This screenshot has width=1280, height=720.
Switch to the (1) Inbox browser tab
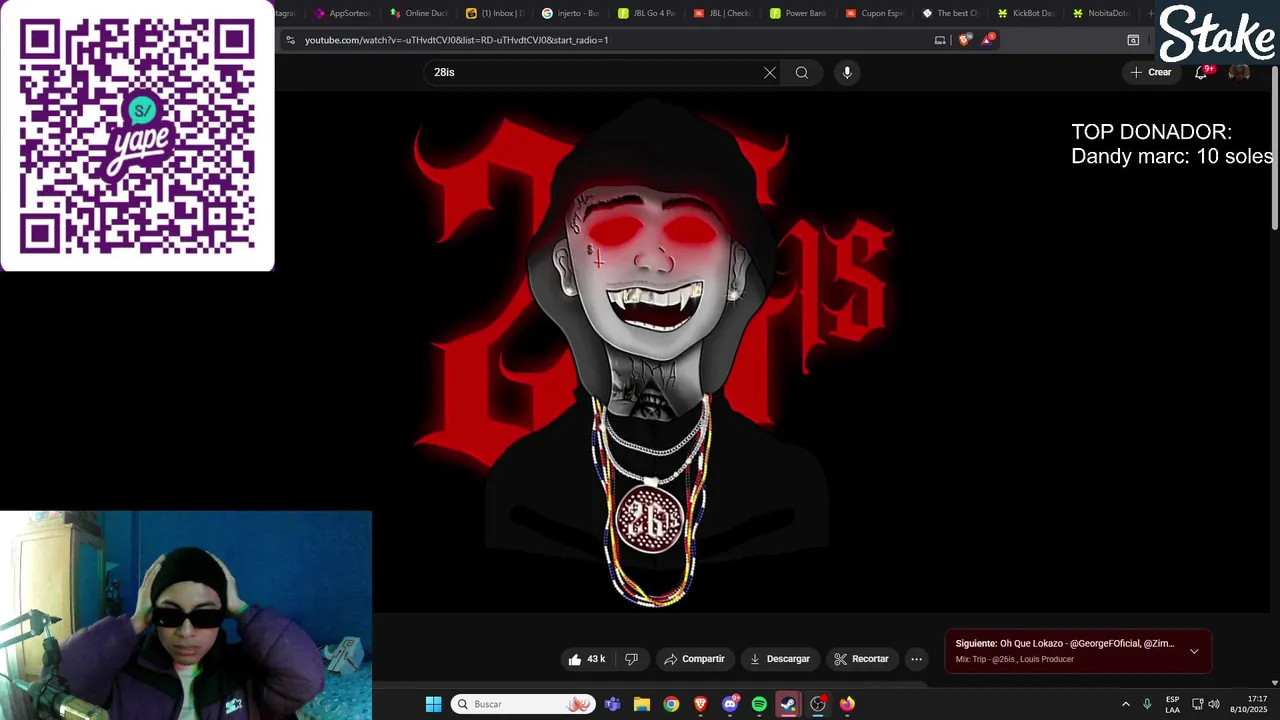[x=495, y=13]
